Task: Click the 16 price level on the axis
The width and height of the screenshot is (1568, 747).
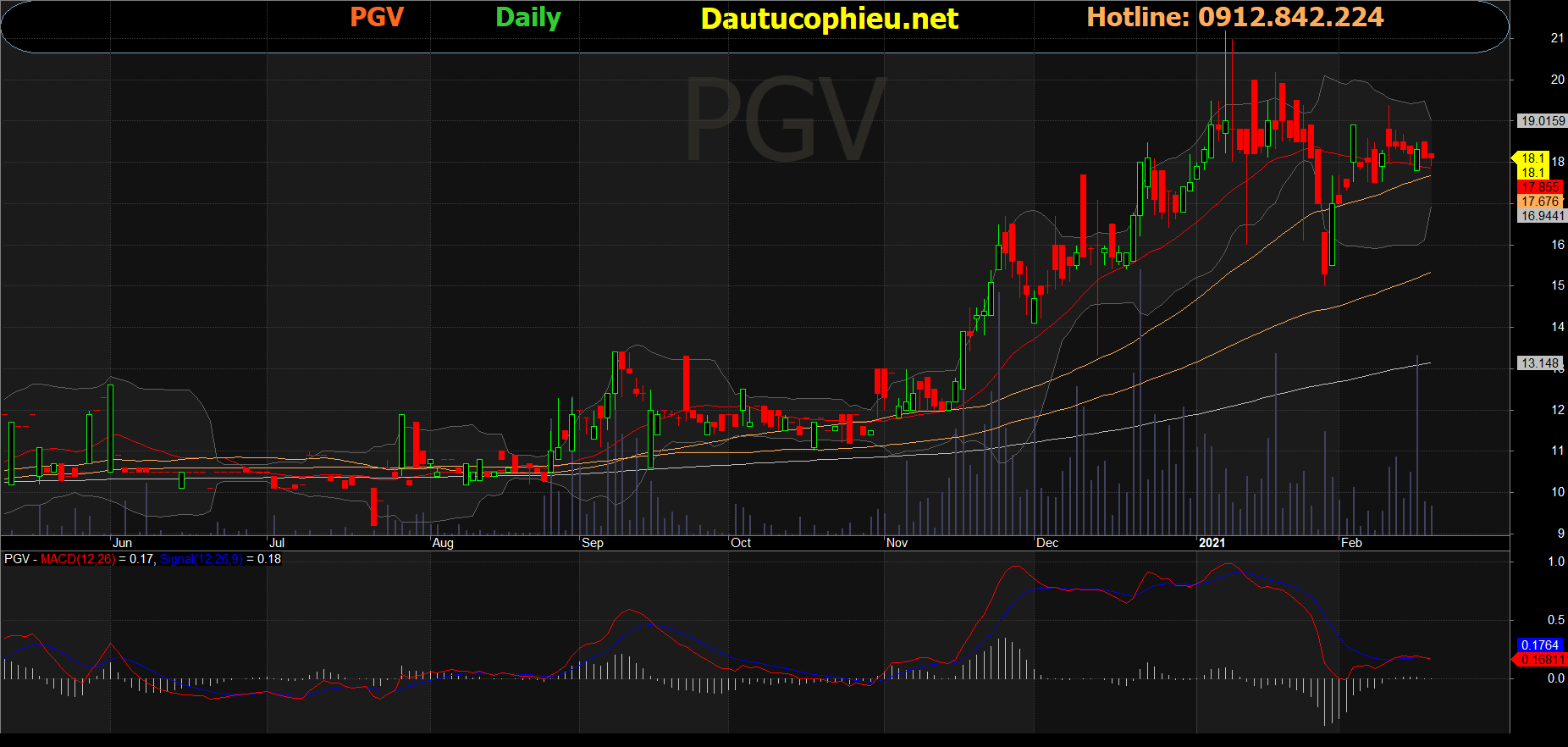Action: point(1557,245)
